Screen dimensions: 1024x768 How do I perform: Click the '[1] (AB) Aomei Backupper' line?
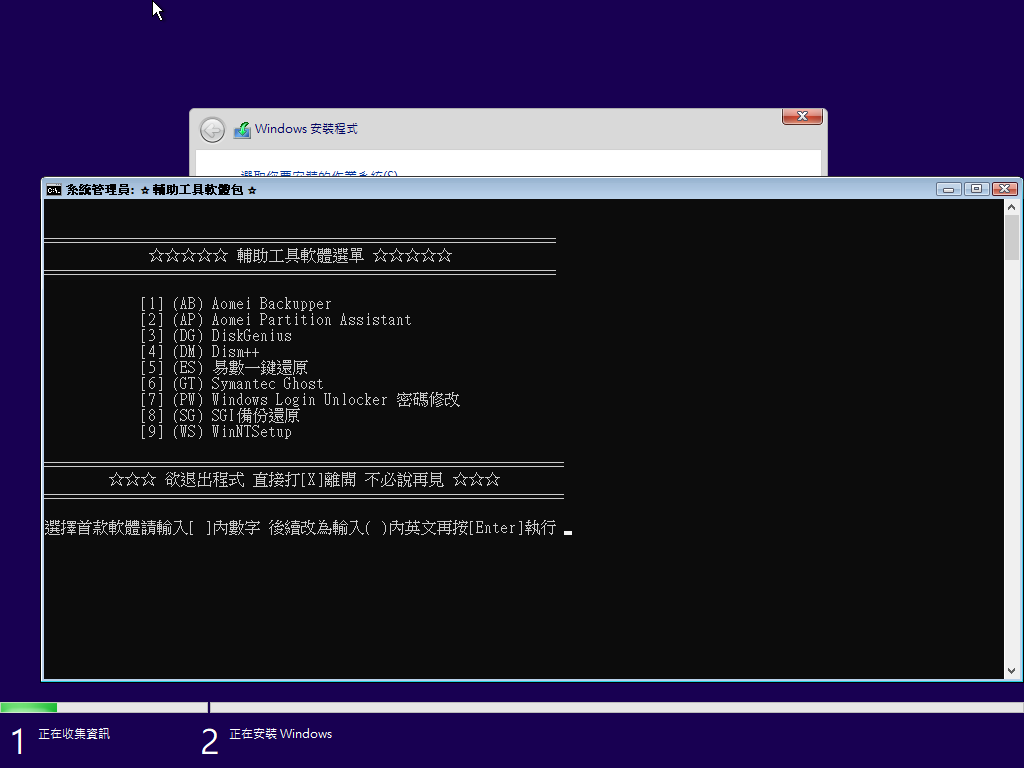pos(236,304)
